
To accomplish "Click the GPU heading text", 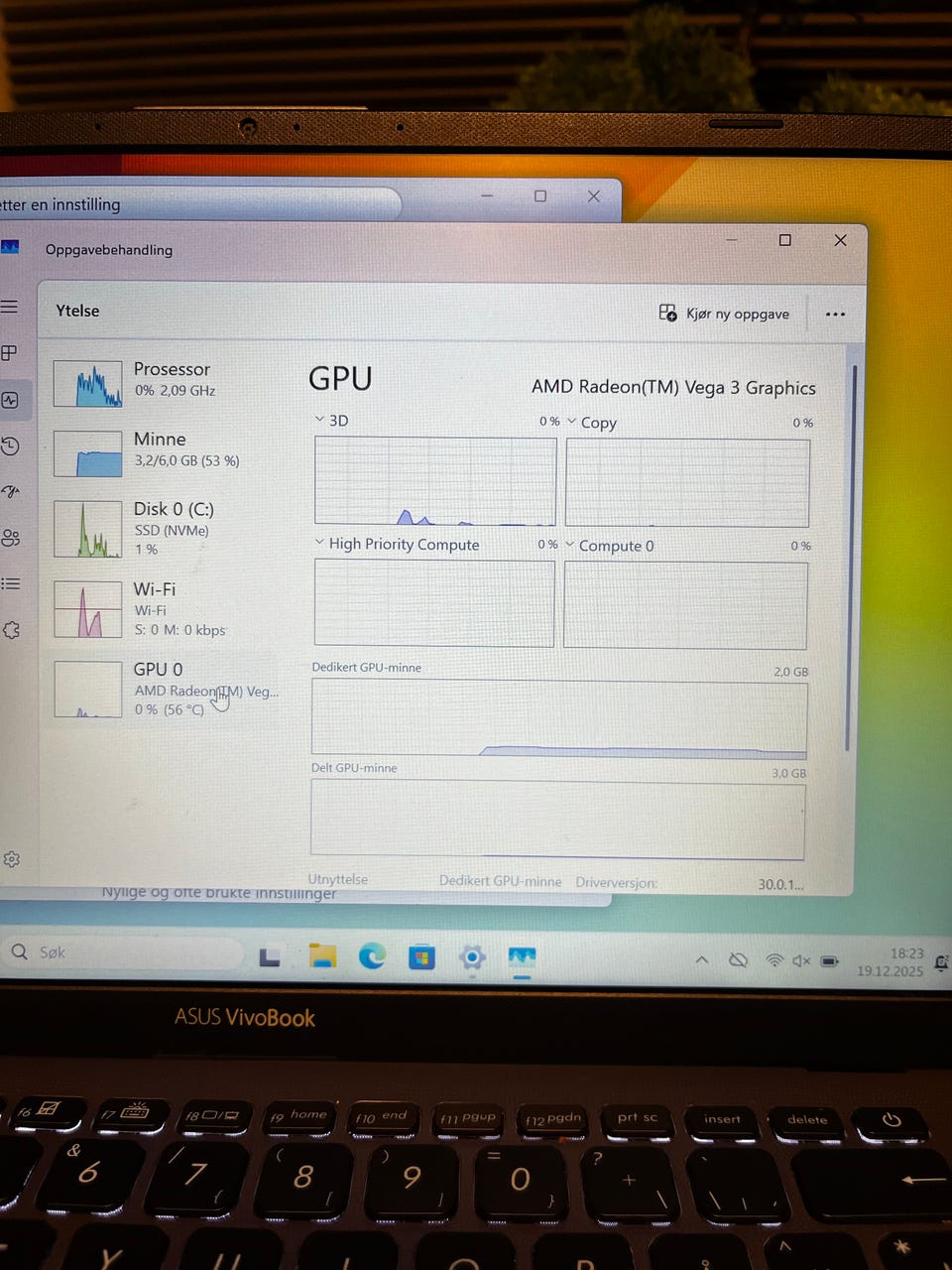I will point(340,379).
